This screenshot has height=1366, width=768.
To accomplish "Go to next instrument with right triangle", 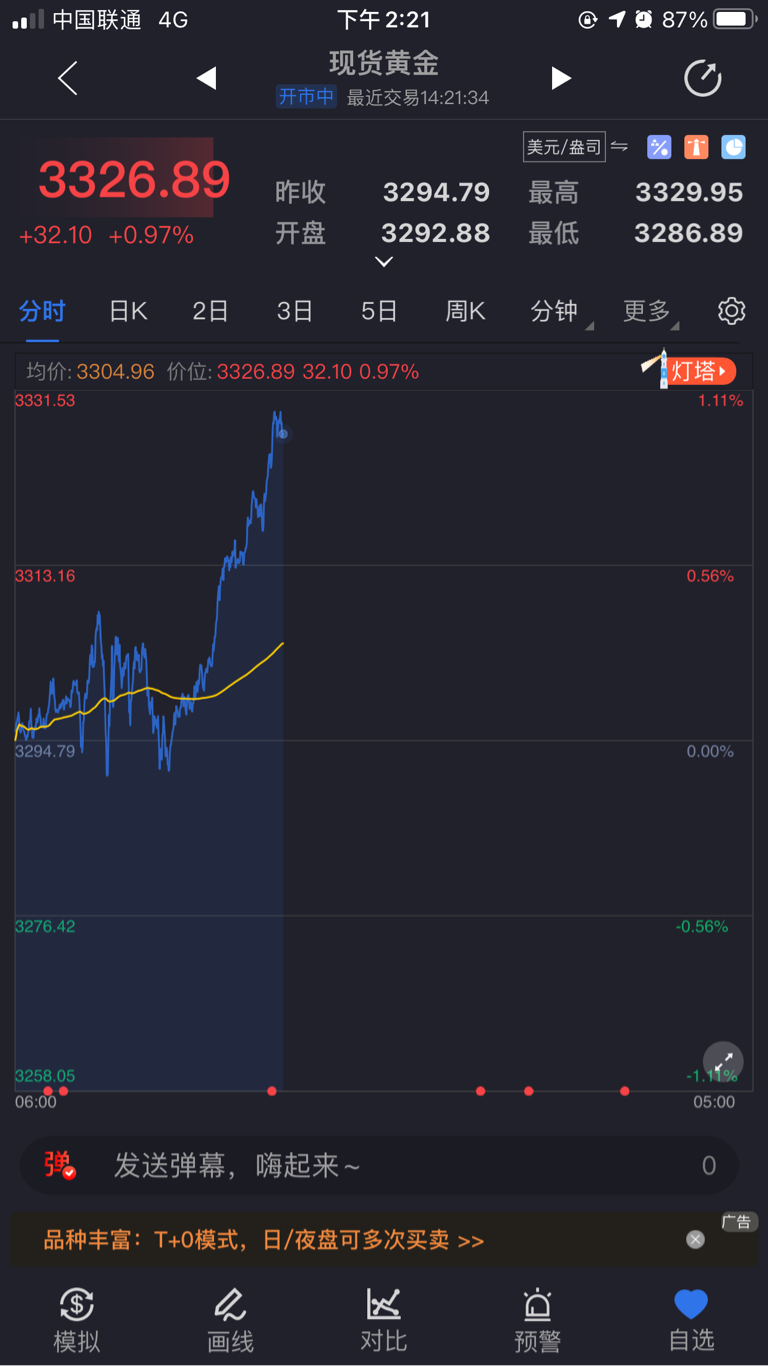I will pyautogui.click(x=561, y=78).
